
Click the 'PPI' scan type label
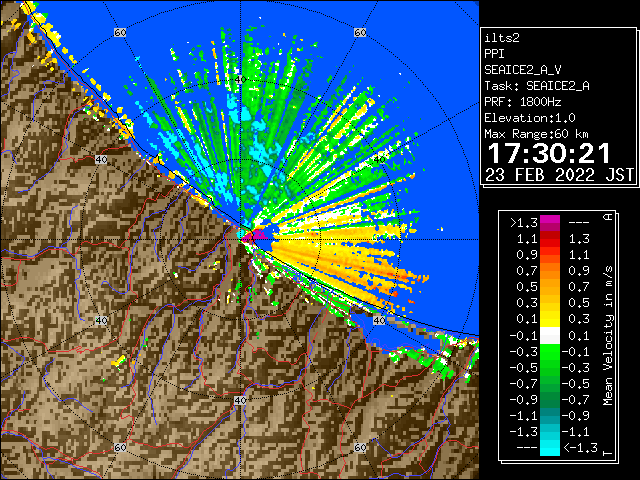tap(494, 54)
